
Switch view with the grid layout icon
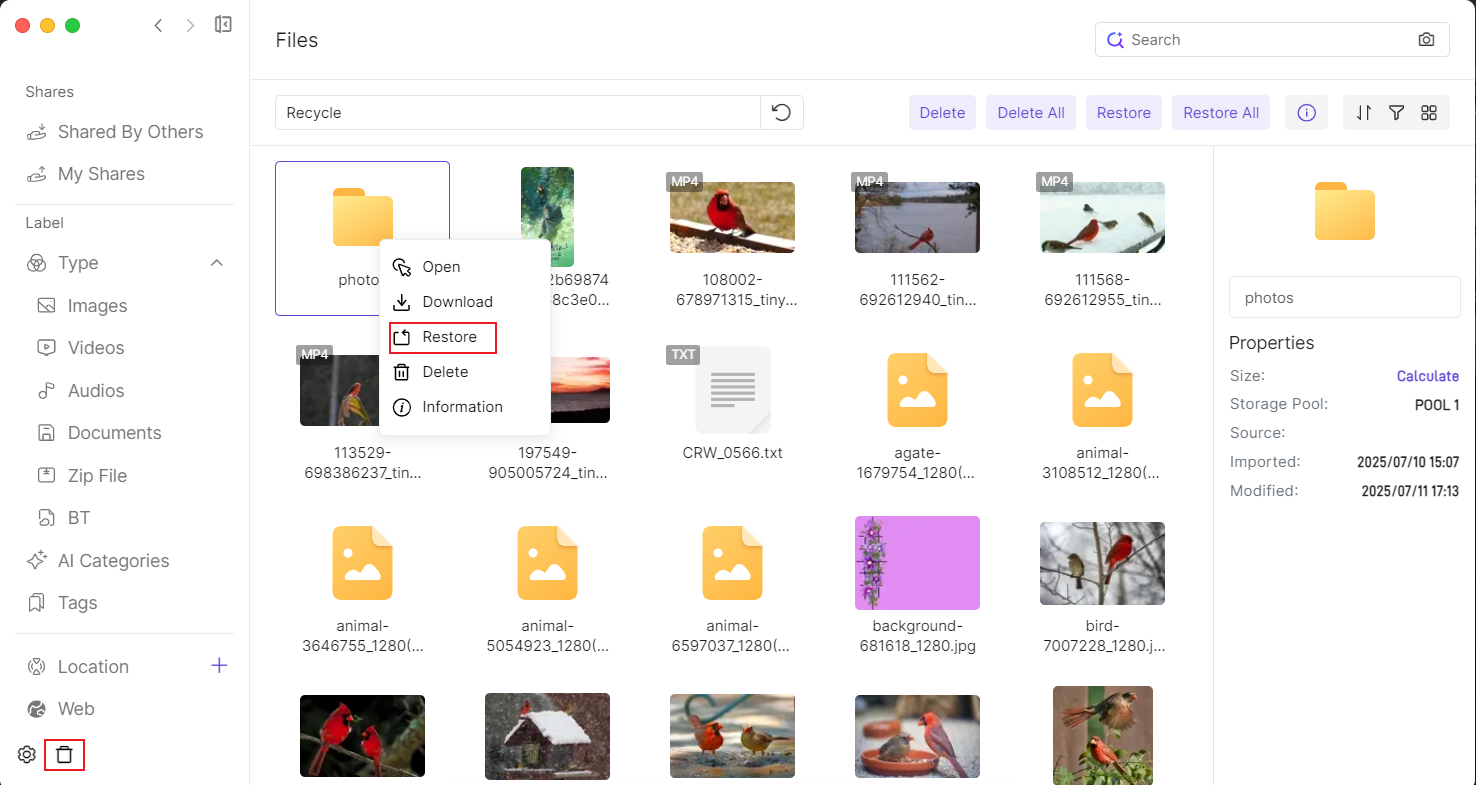[1429, 113]
